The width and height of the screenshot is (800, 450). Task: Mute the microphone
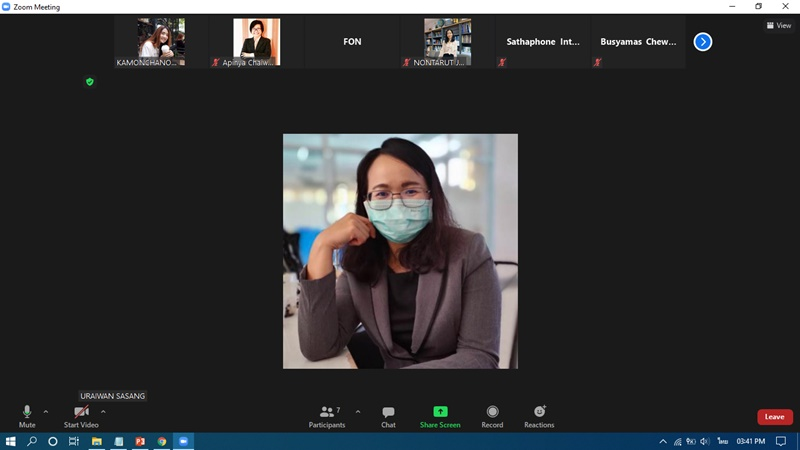tap(27, 413)
